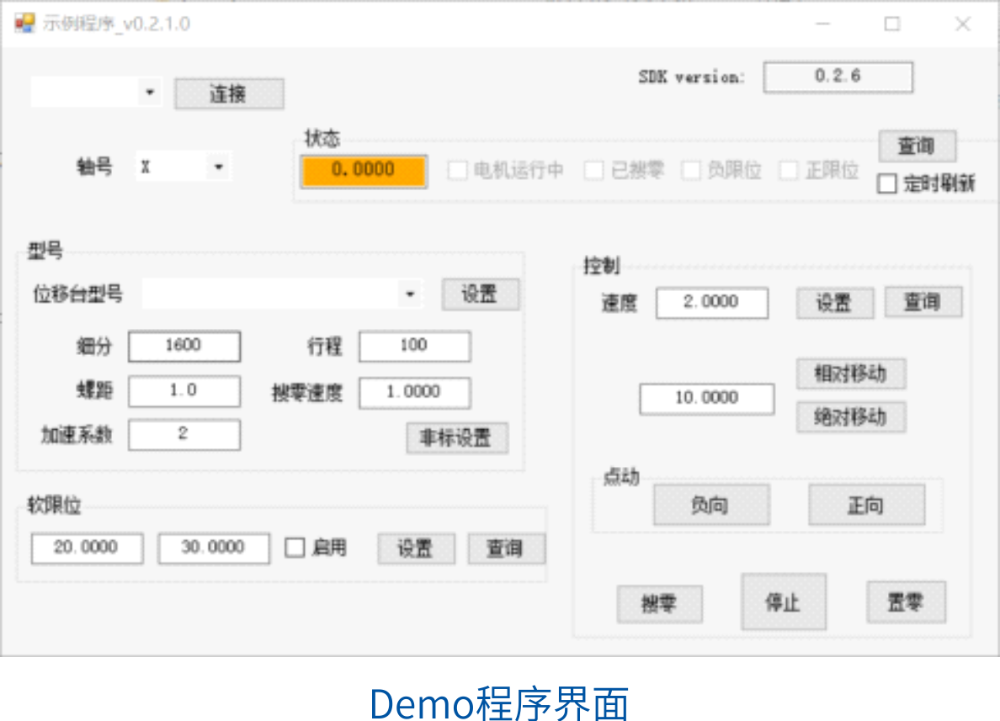1000x721 pixels.
Task: Toggle the 已找零 checkbox
Action: tap(593, 170)
